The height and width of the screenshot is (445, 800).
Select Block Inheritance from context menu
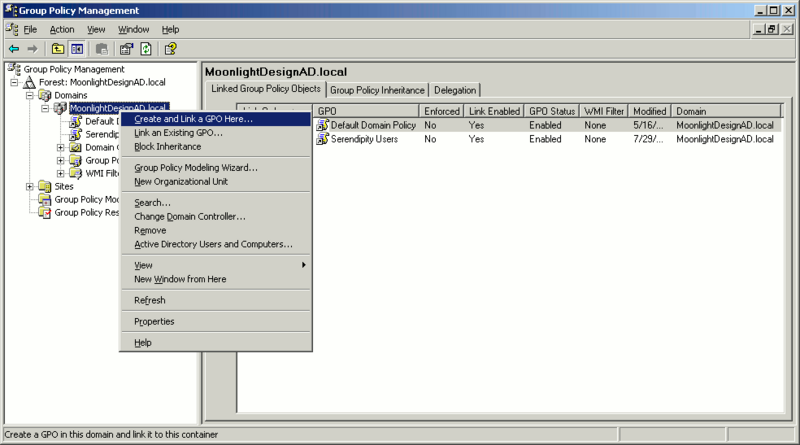[216, 146]
